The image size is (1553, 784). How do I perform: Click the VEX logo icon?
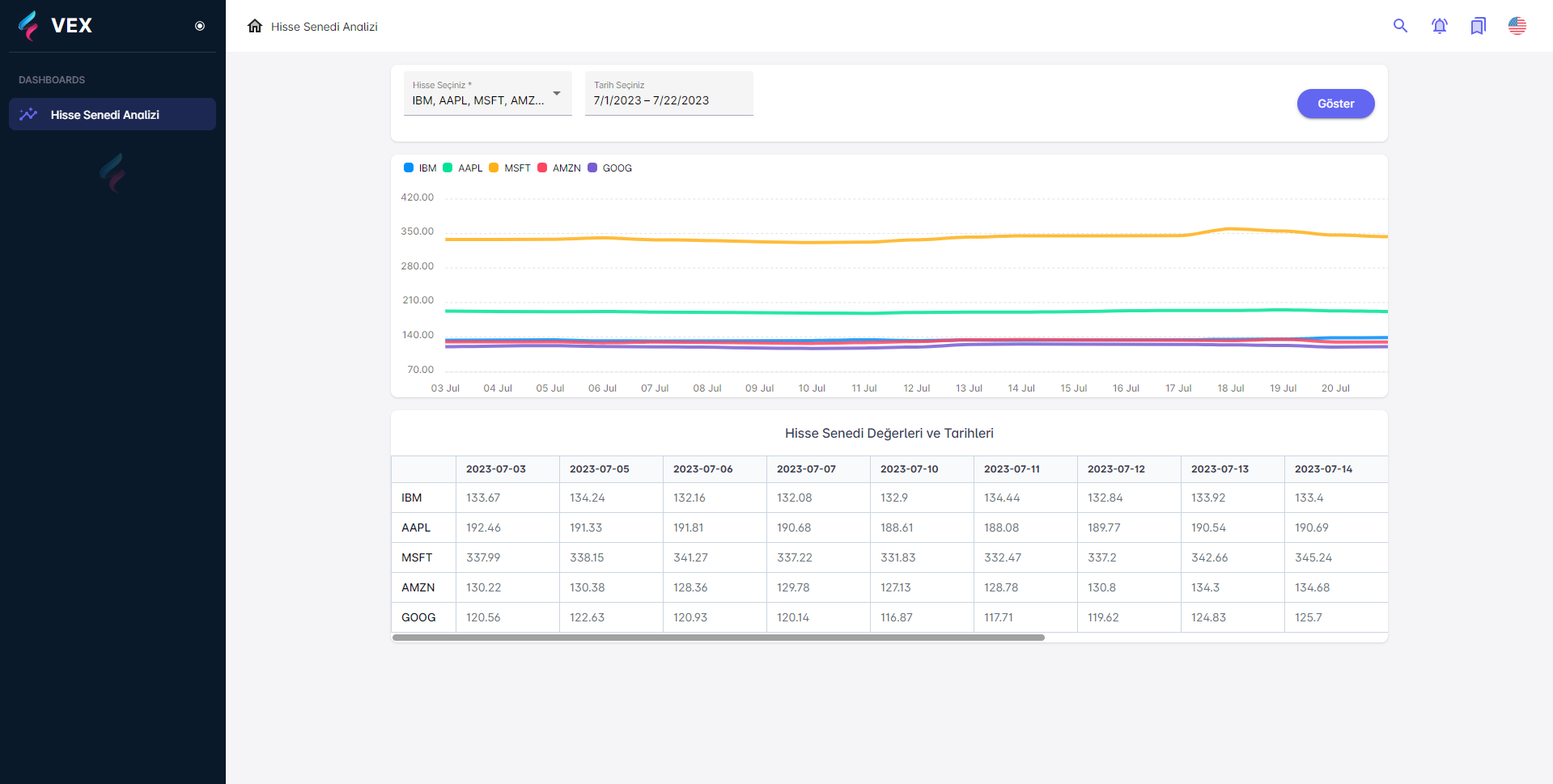pos(28,25)
